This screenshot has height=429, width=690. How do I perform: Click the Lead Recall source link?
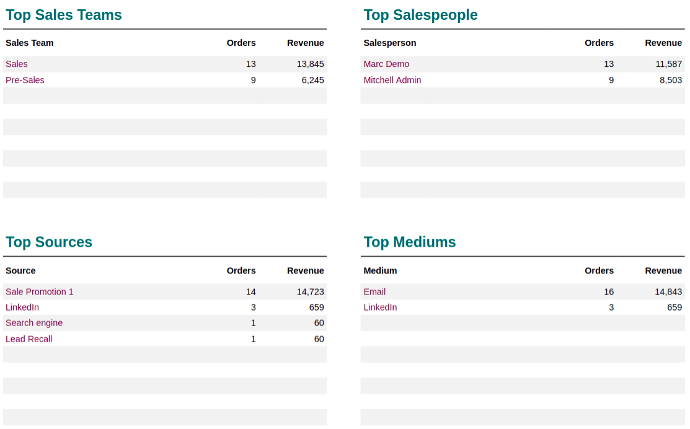29,339
